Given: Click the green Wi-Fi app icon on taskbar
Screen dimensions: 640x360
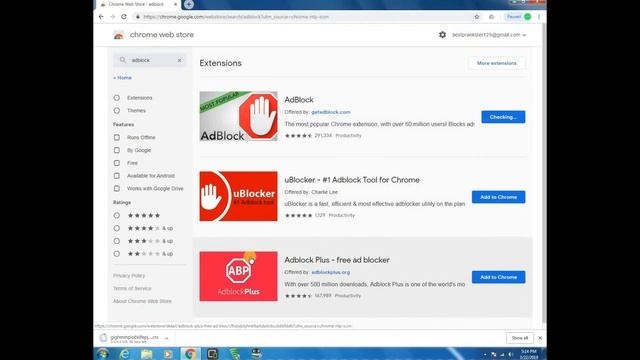Looking at the screenshot, I should (x=235, y=353).
